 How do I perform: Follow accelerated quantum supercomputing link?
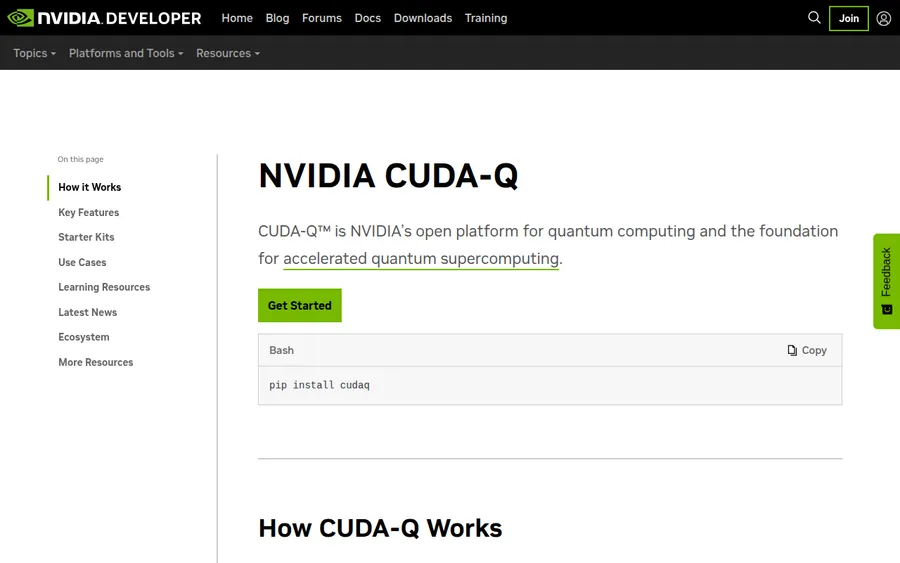[x=421, y=259]
